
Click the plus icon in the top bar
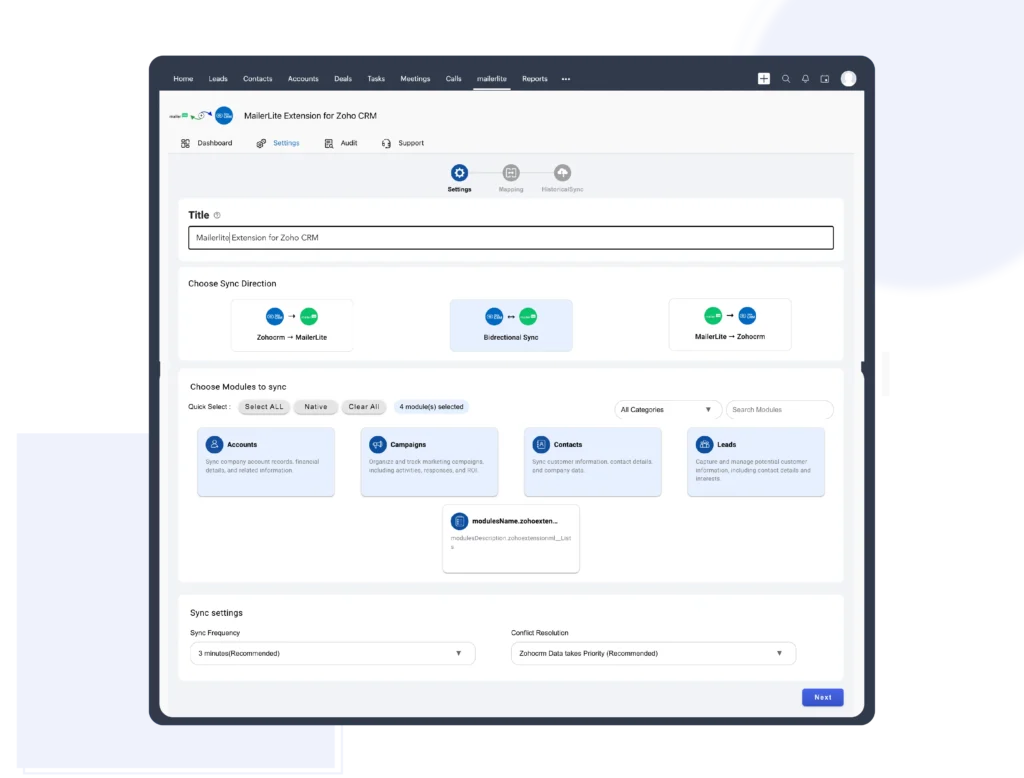pos(764,77)
